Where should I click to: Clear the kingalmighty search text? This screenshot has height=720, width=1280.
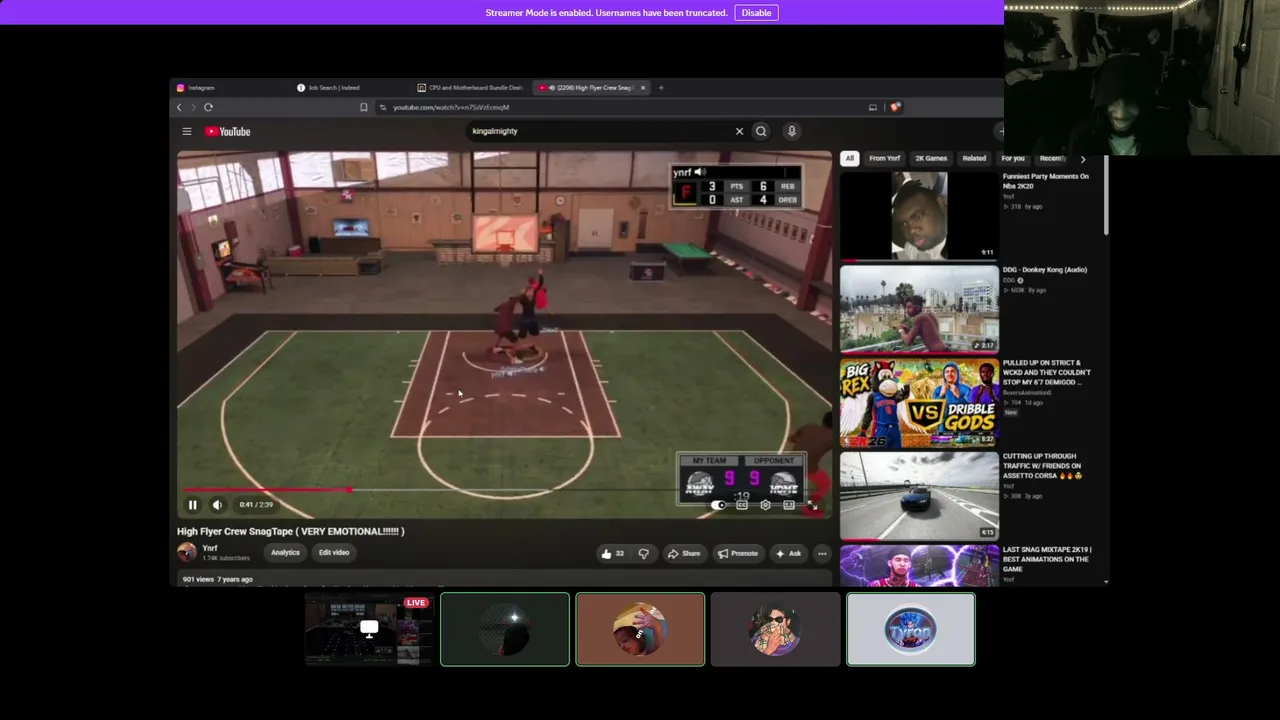tap(739, 131)
